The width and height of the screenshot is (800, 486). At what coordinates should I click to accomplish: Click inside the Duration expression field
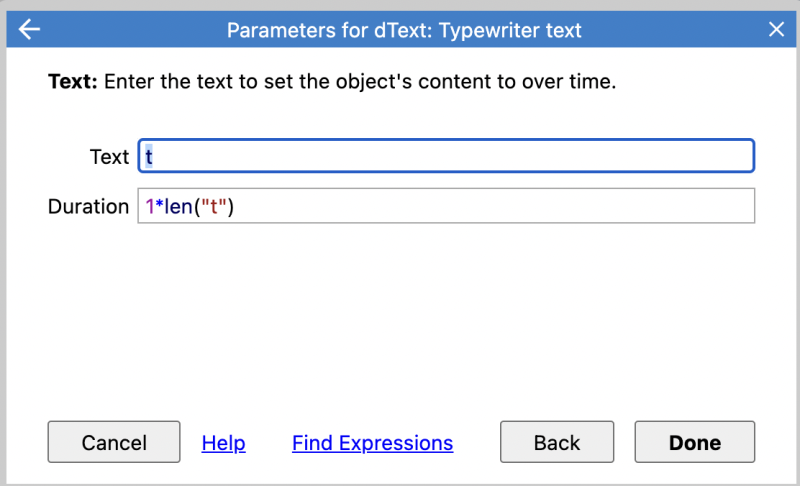pyautogui.click(x=446, y=206)
